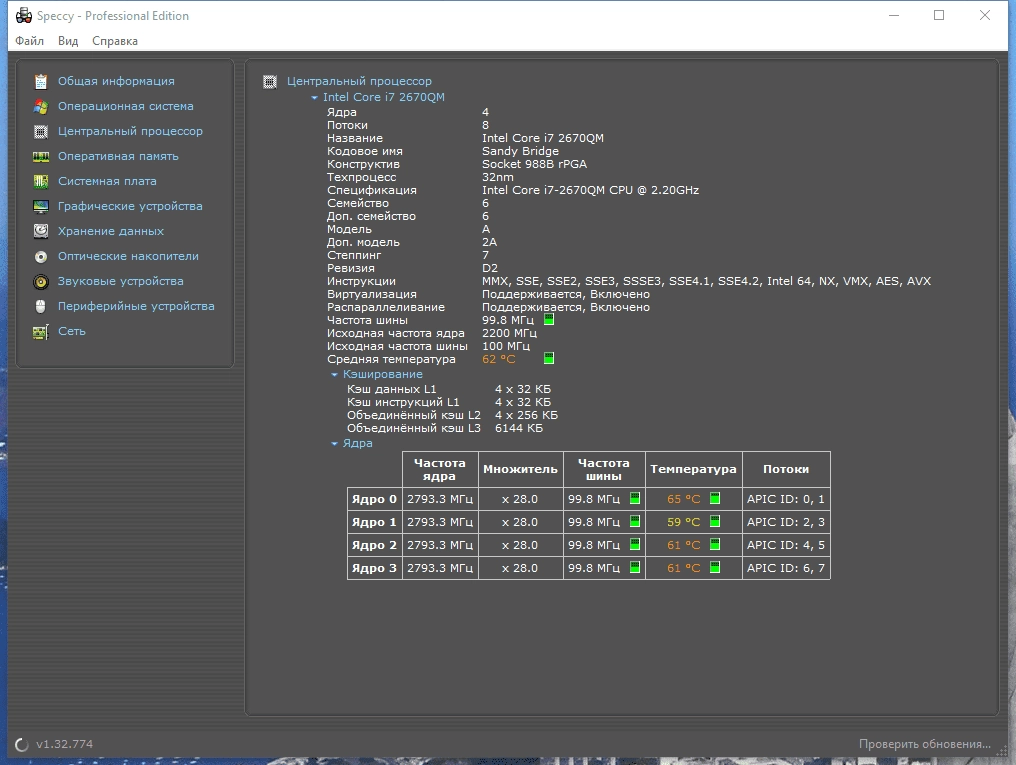
Task: Click green icon next to Ядро 0 bus frequency
Action: (x=635, y=498)
